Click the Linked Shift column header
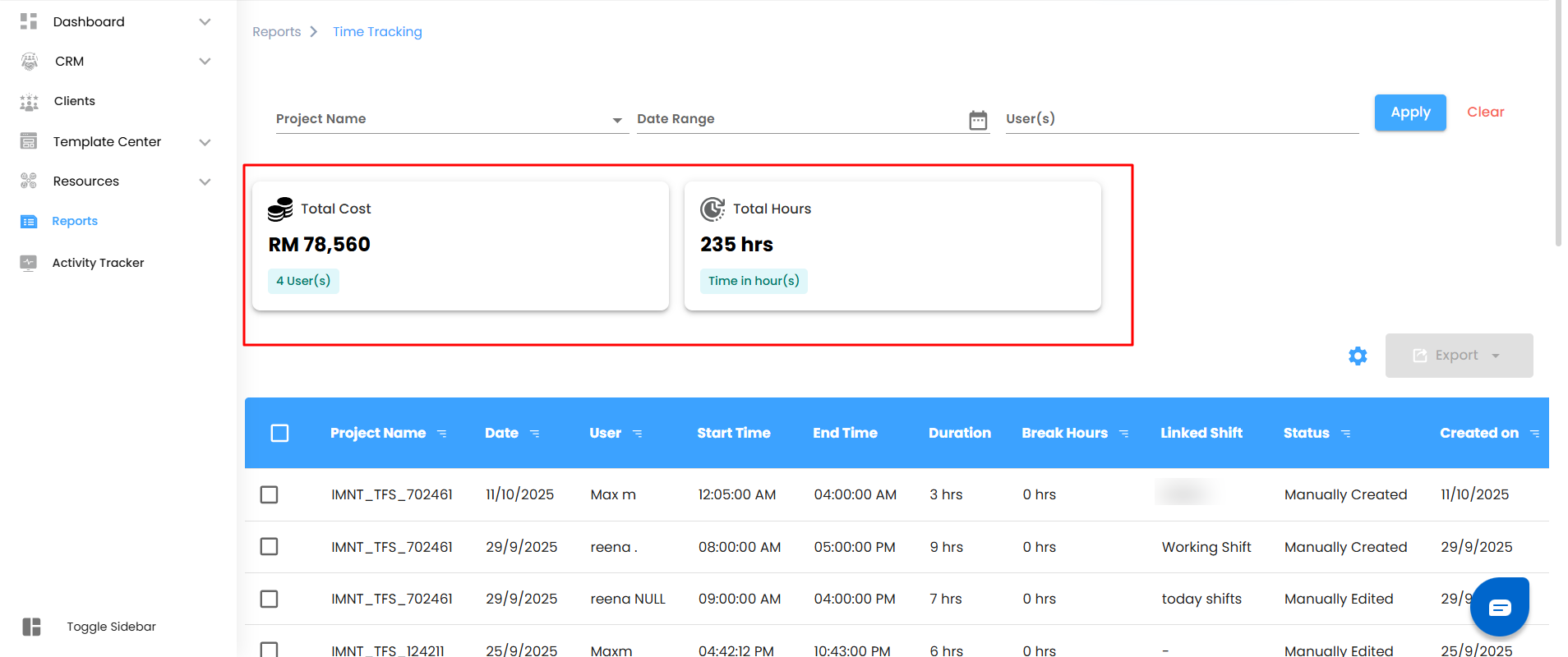The image size is (1568, 657). tap(1201, 433)
